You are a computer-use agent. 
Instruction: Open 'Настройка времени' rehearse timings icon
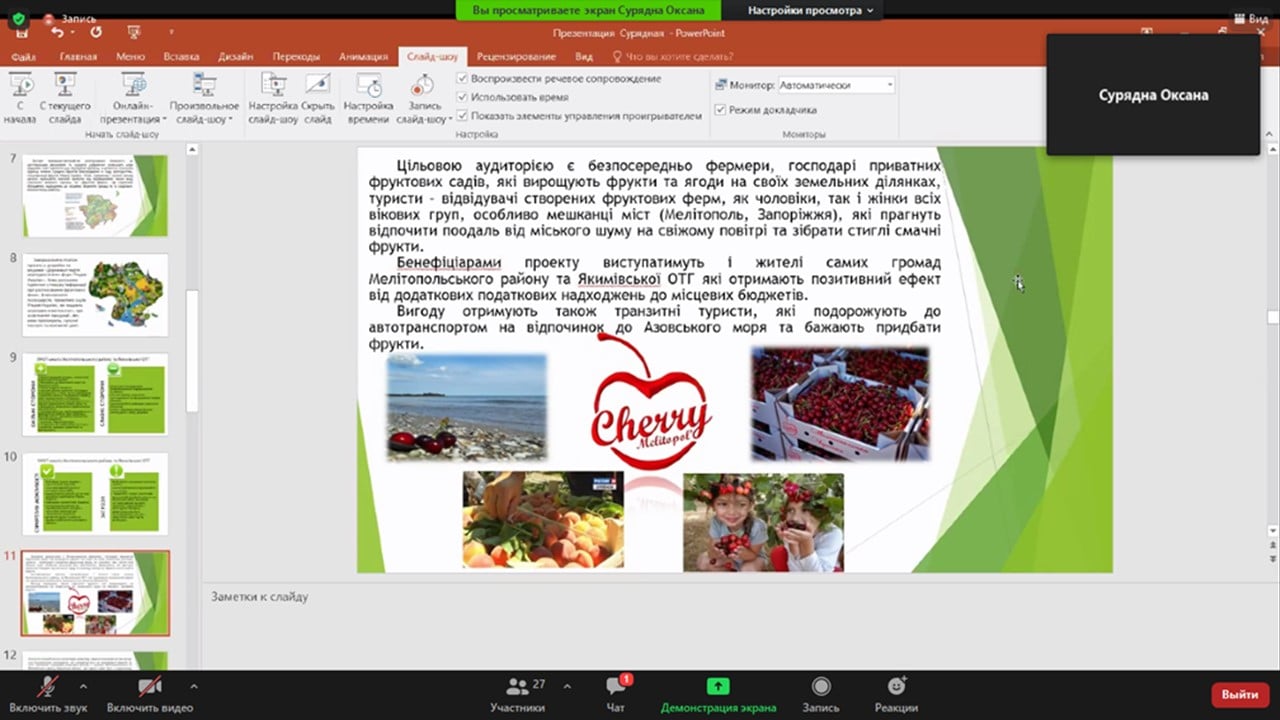(x=368, y=88)
